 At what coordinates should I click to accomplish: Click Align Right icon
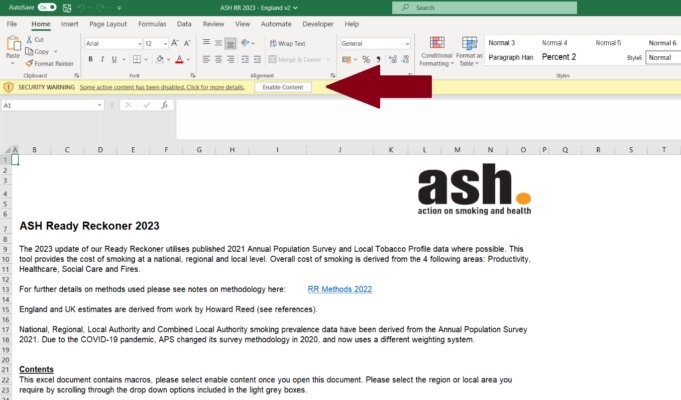coord(231,59)
